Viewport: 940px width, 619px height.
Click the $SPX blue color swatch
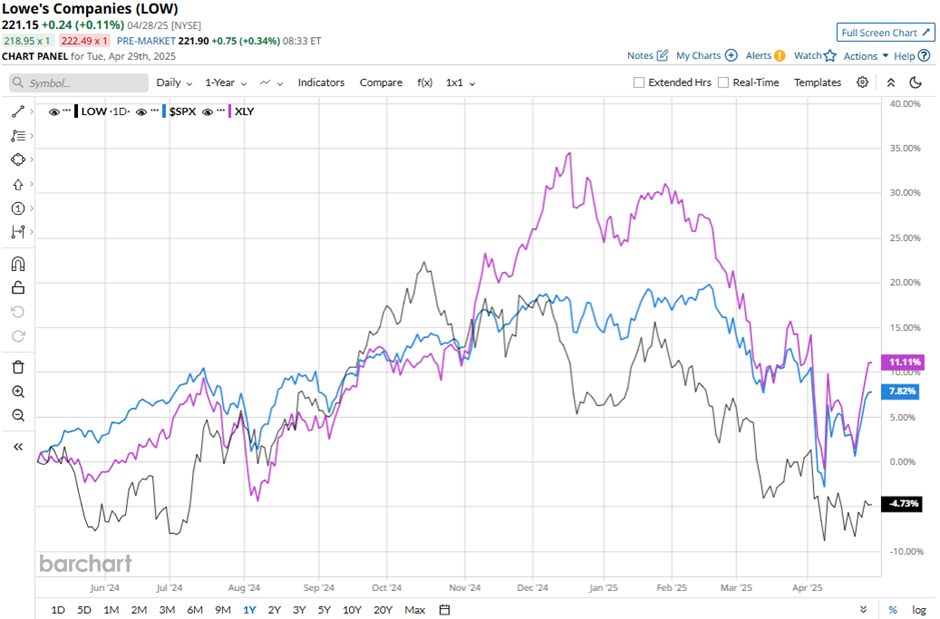[164, 111]
